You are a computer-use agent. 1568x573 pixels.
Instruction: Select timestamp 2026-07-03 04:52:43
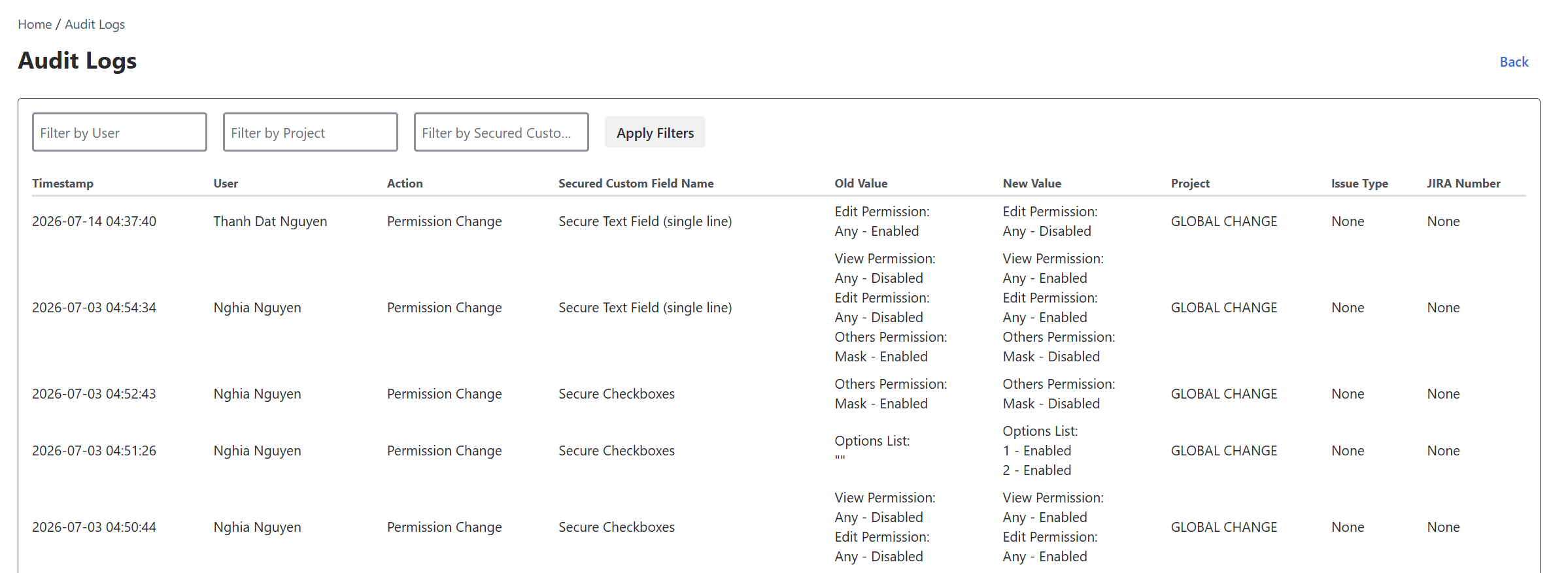pyautogui.click(x=94, y=394)
